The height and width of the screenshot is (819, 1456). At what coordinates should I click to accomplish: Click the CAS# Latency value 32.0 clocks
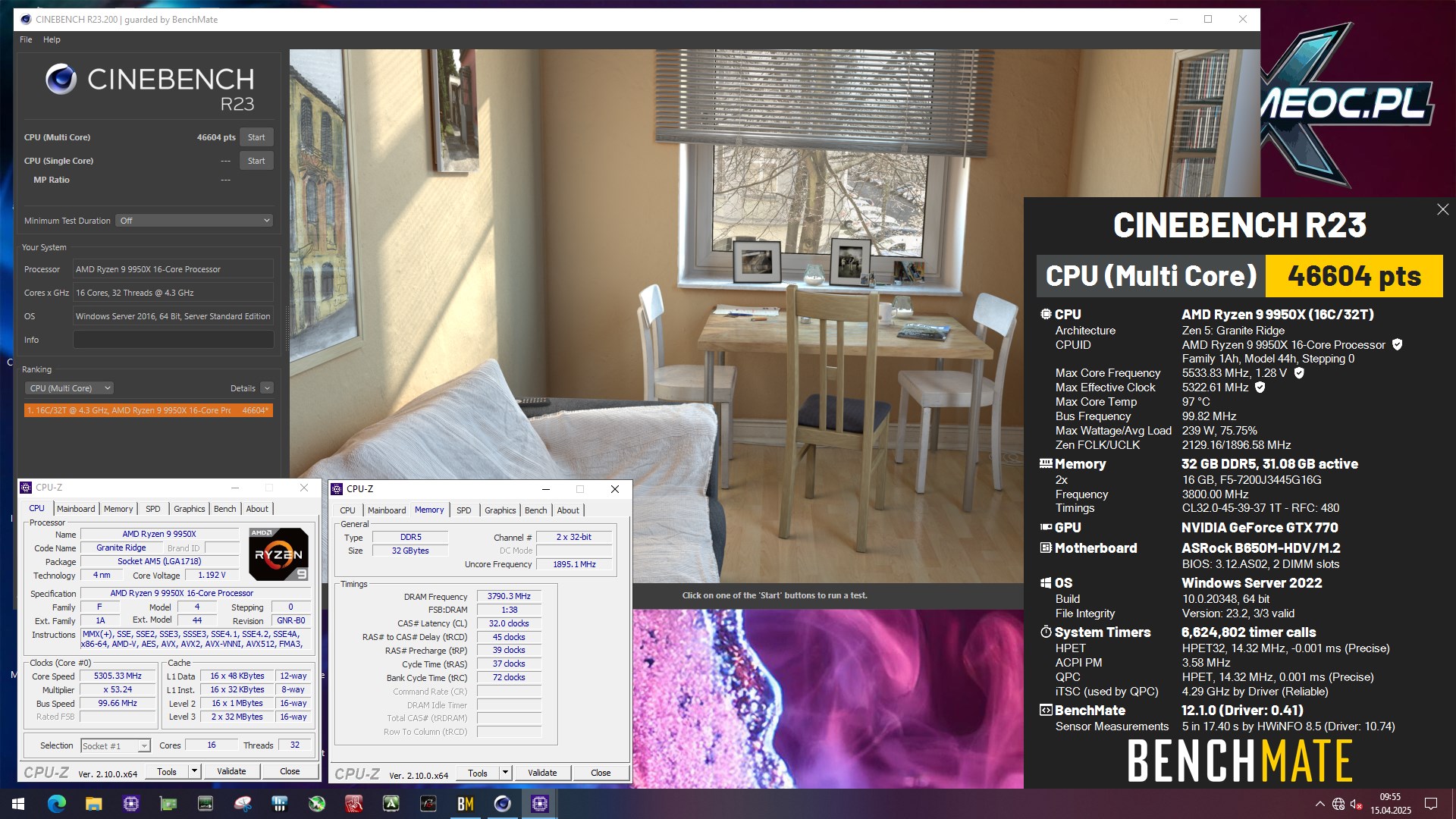(x=509, y=623)
